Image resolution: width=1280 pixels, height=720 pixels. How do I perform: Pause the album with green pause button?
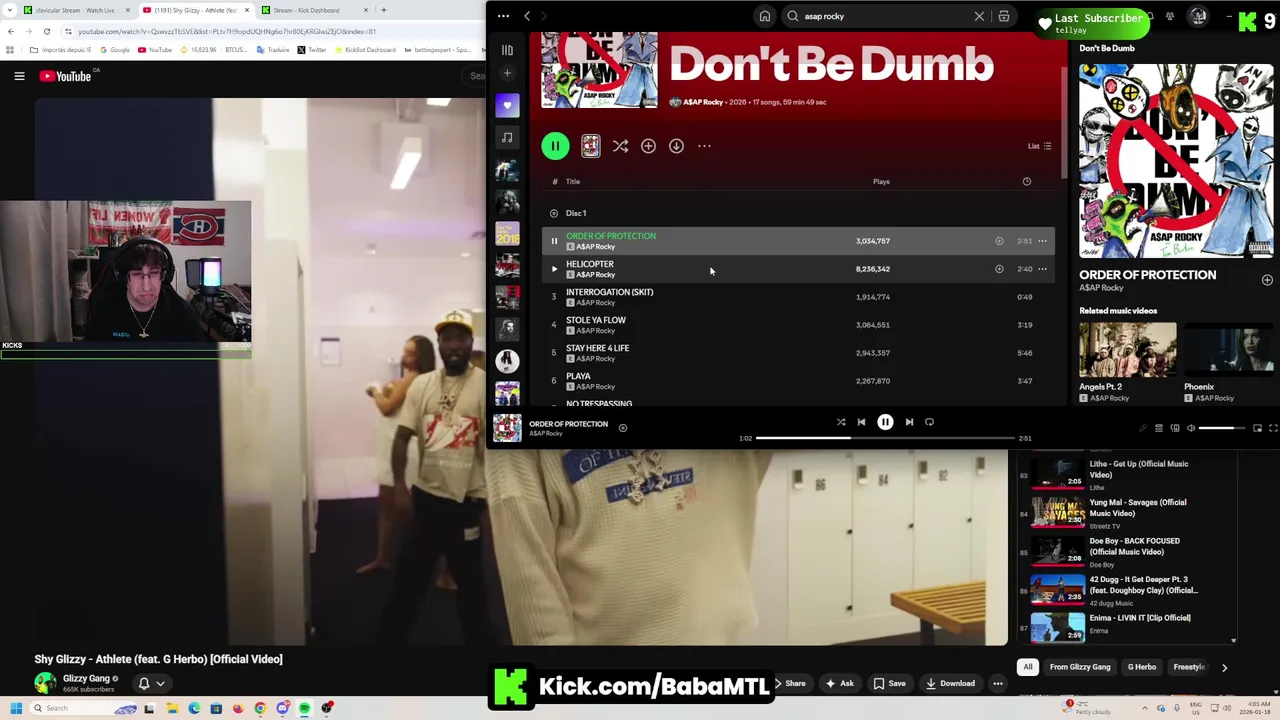[555, 146]
